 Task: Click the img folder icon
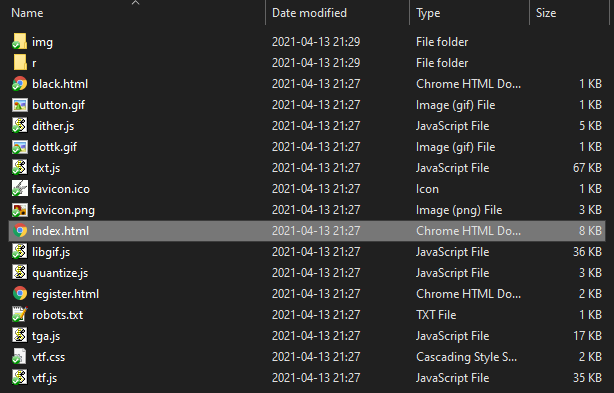pos(20,41)
